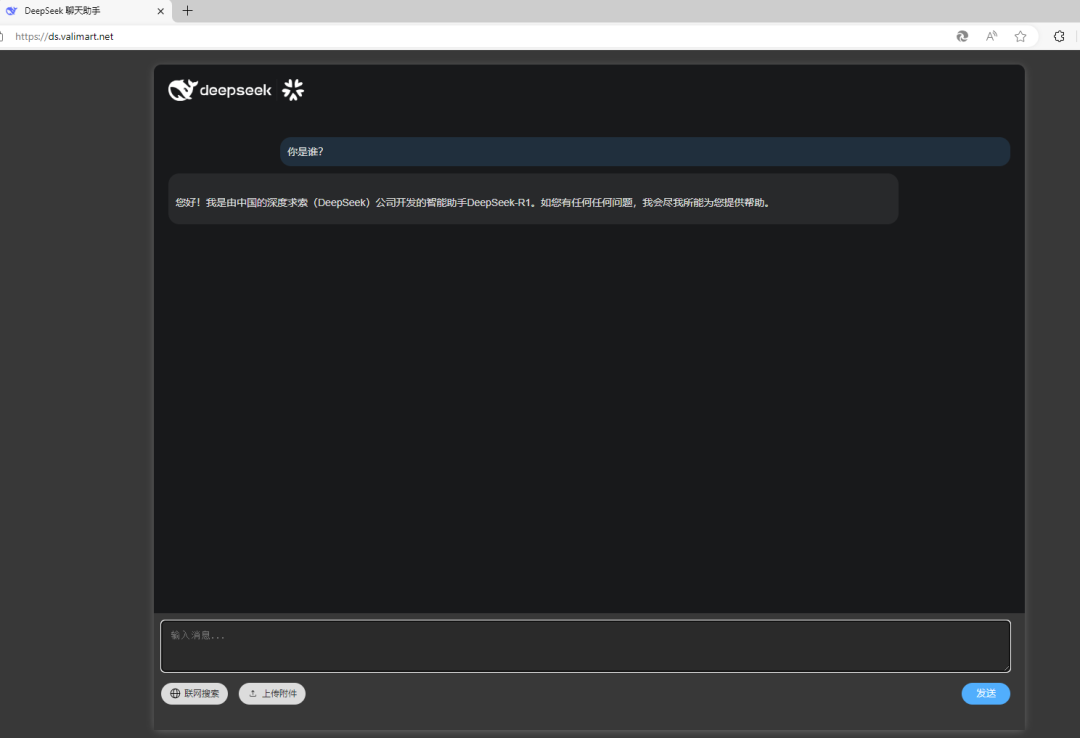Select the DeepSeek 聊天助手 browser tab
The image size is (1080, 738).
point(85,11)
